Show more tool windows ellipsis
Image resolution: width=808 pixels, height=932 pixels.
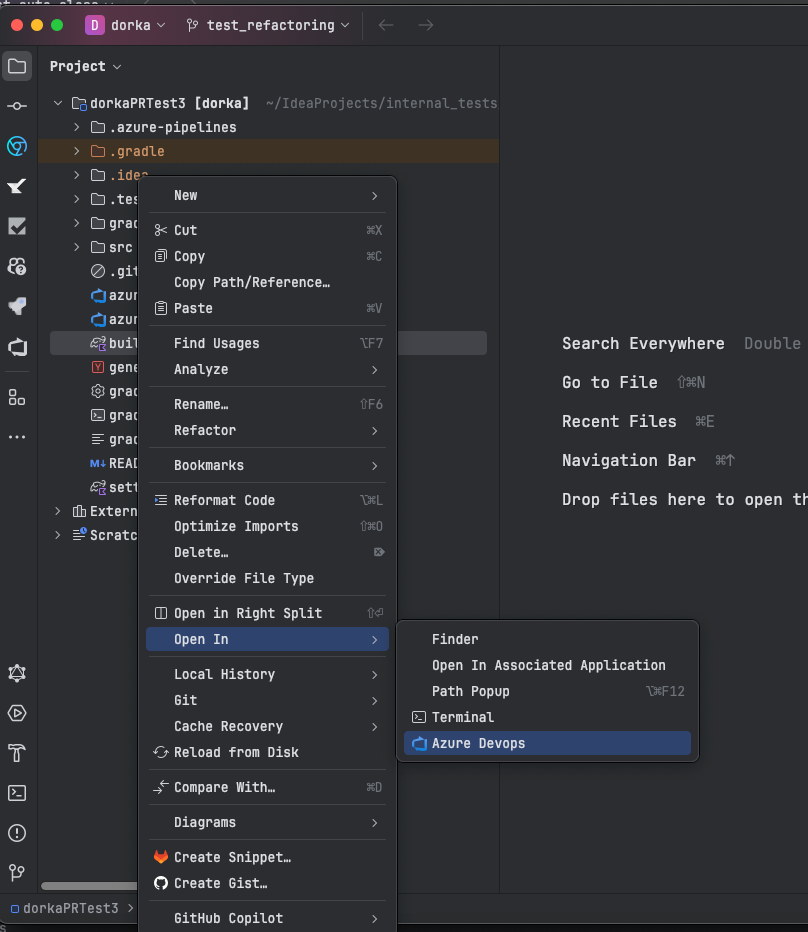click(x=17, y=437)
